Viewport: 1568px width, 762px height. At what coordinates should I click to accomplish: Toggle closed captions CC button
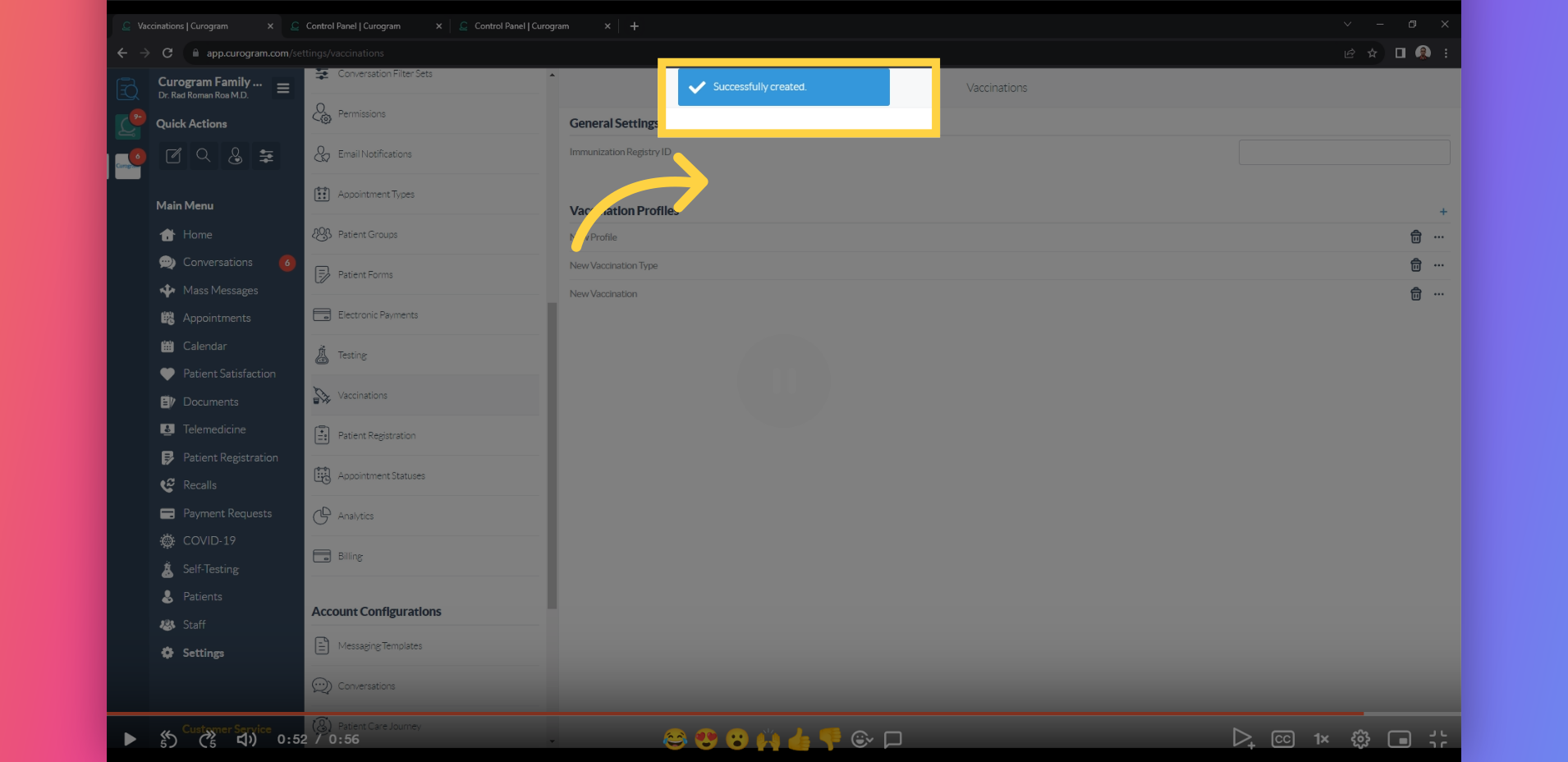pos(1282,739)
